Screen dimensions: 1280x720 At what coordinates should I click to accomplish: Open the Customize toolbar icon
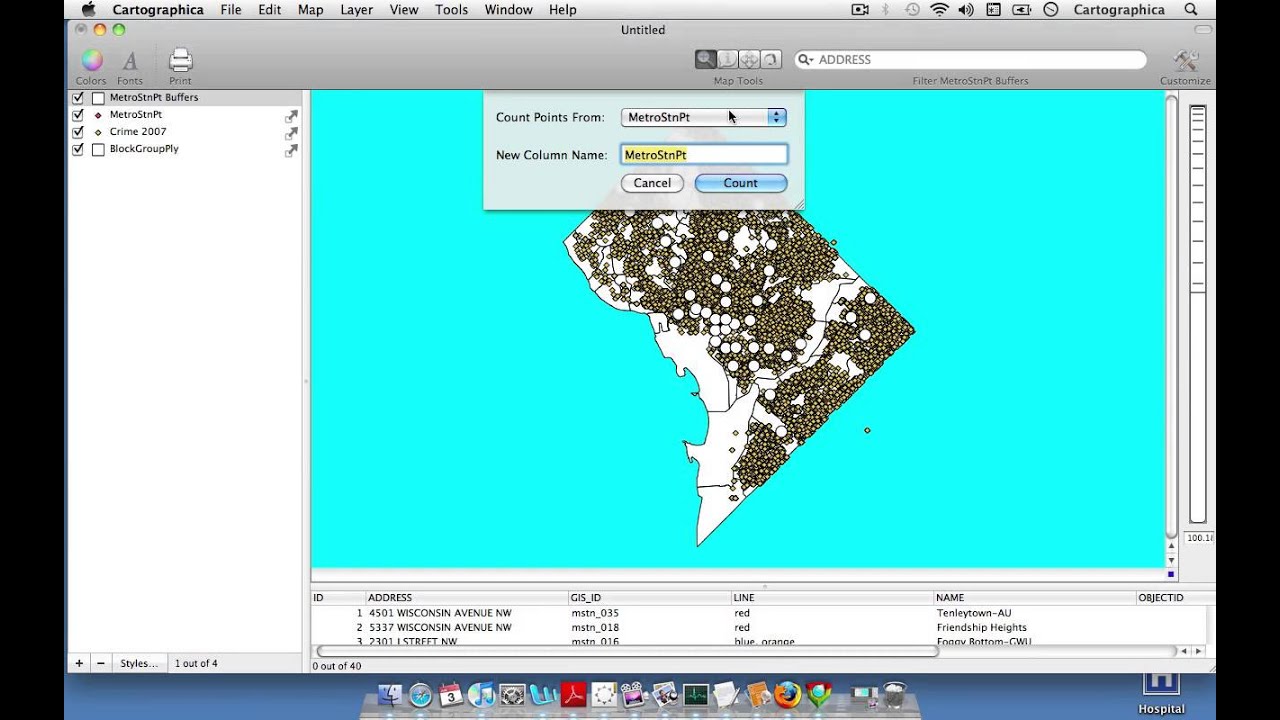1186,61
